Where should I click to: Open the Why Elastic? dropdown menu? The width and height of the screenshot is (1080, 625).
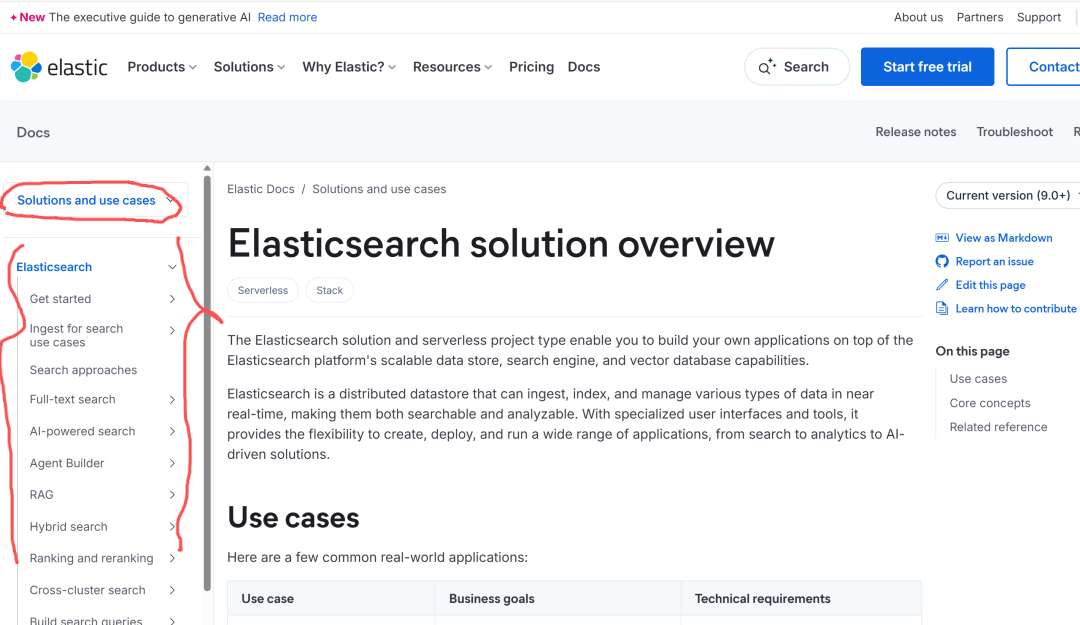pos(349,67)
